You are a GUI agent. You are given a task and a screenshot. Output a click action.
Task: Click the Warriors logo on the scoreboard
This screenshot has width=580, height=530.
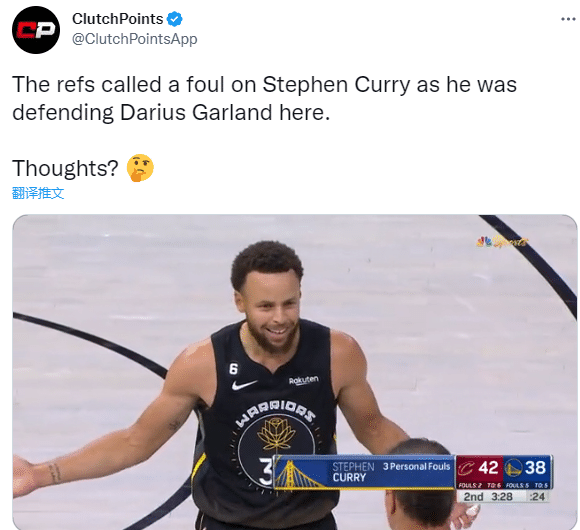[x=513, y=468]
